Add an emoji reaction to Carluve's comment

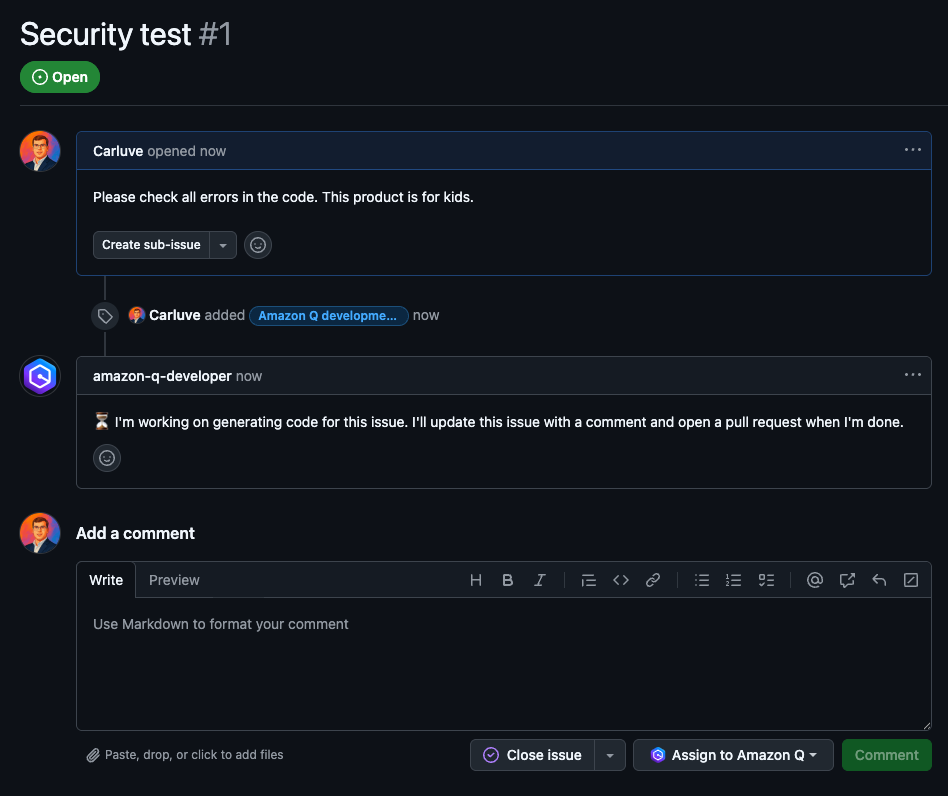(x=257, y=244)
